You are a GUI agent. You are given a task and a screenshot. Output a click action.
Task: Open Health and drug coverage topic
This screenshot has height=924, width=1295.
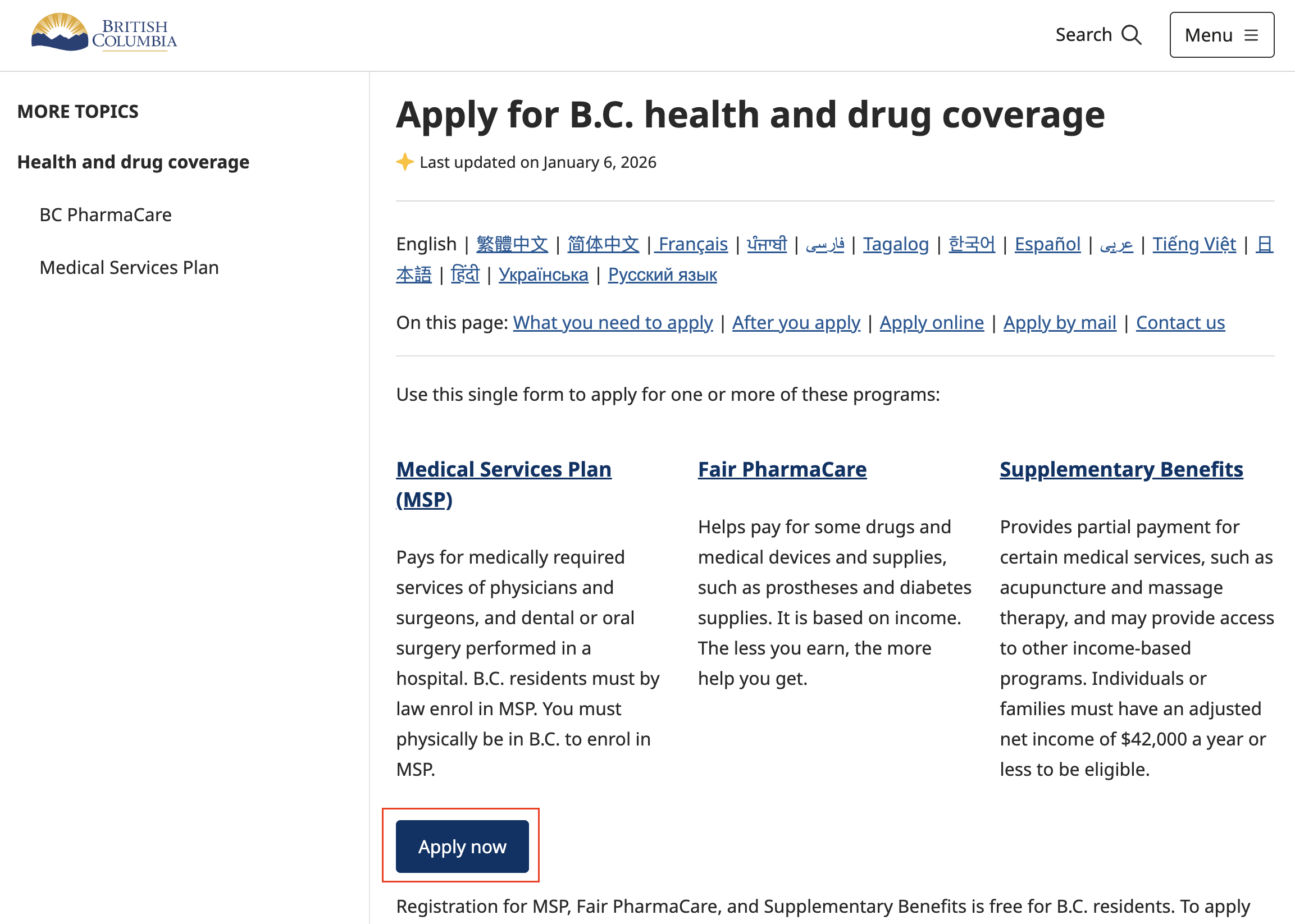click(x=133, y=162)
